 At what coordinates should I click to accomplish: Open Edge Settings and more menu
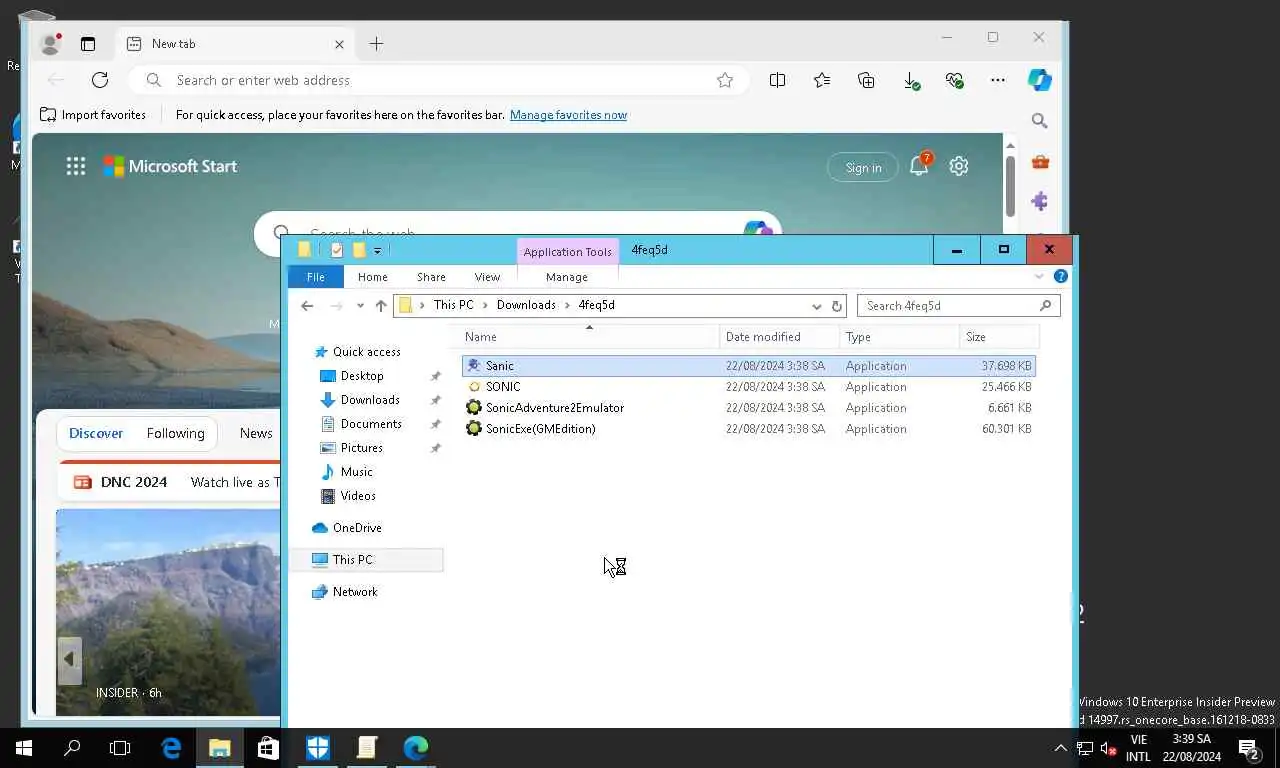pyautogui.click(x=998, y=80)
